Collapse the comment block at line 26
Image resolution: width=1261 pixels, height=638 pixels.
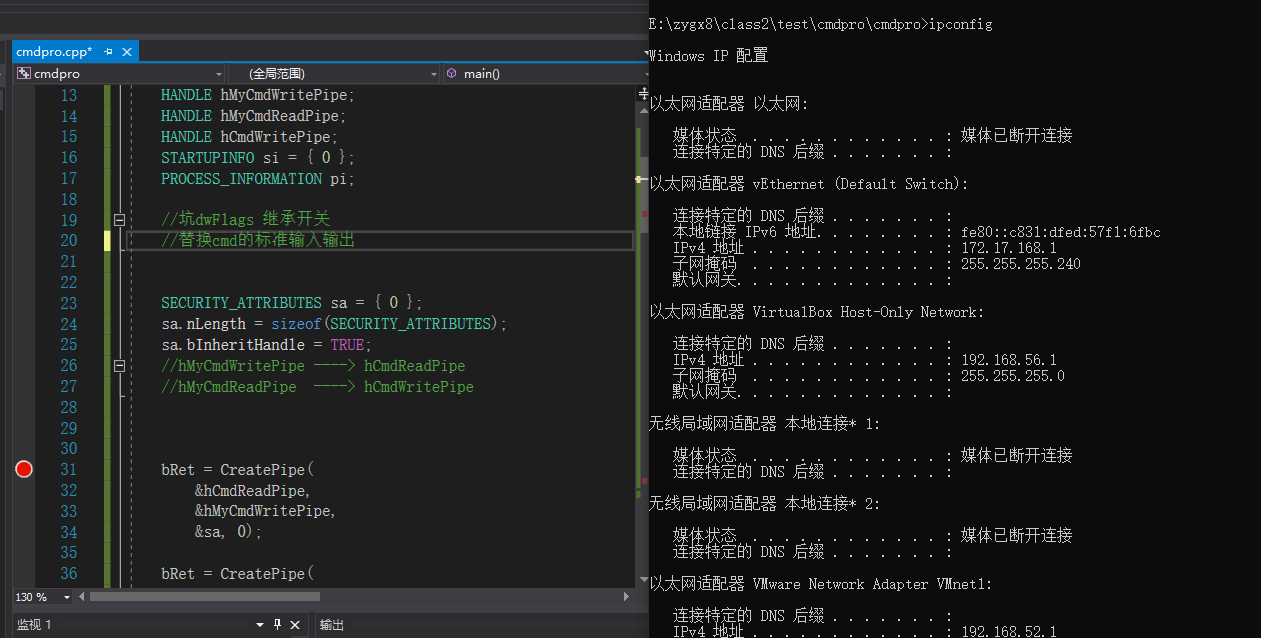(x=119, y=366)
